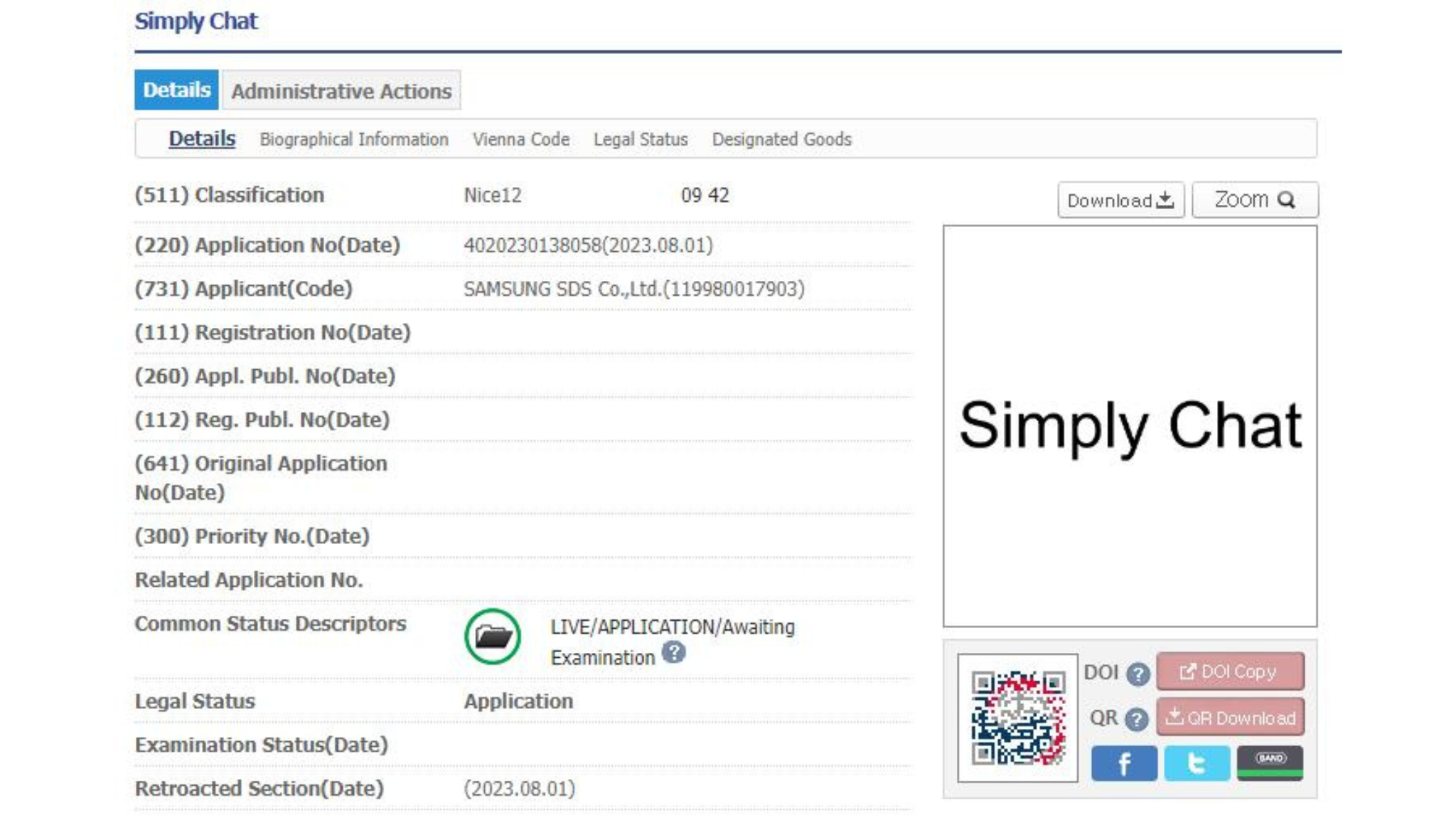Click the green open-folder status icon
The width and height of the screenshot is (1456, 820).
tap(492, 637)
